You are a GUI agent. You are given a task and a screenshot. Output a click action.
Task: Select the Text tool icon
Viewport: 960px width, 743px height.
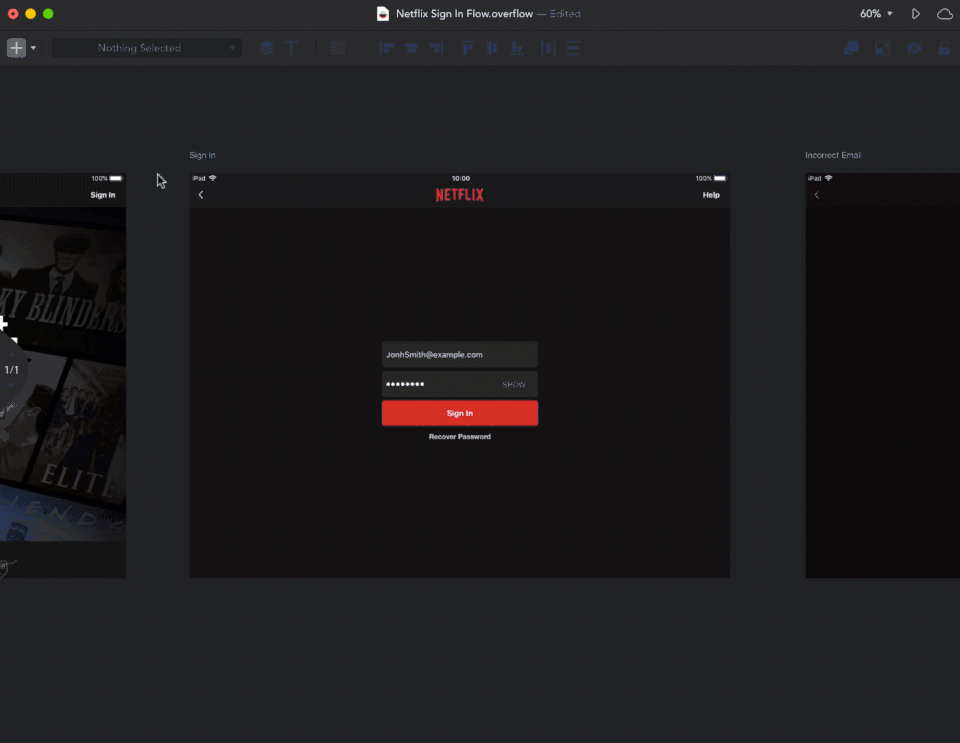(291, 48)
